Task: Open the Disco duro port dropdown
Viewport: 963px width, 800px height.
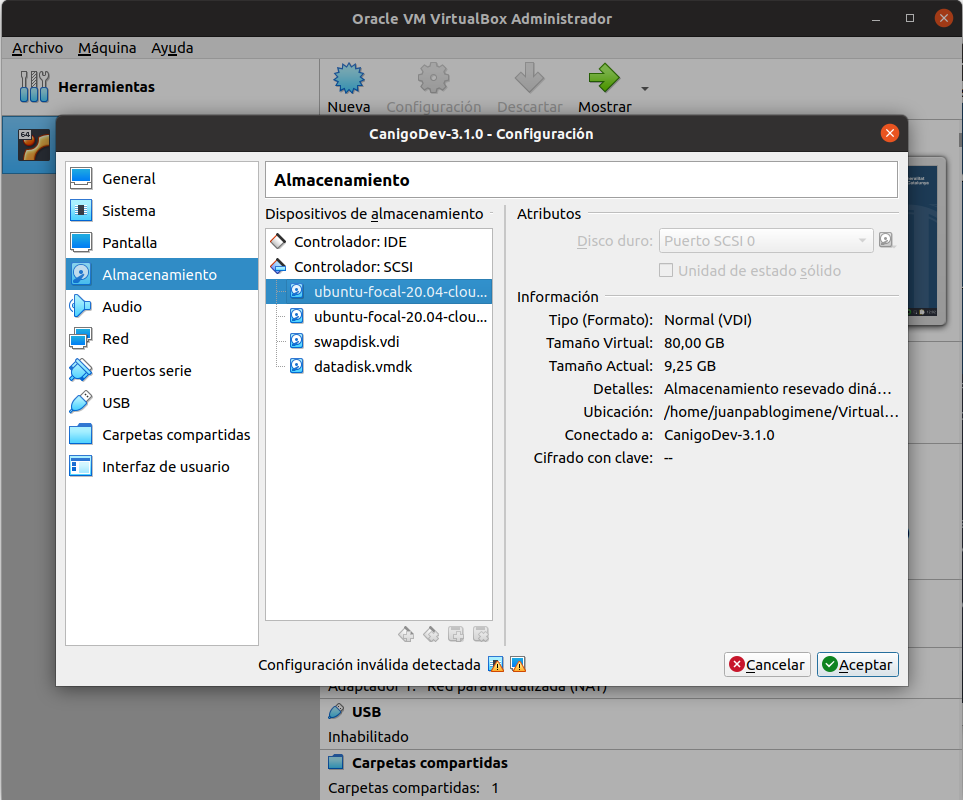Action: (765, 241)
